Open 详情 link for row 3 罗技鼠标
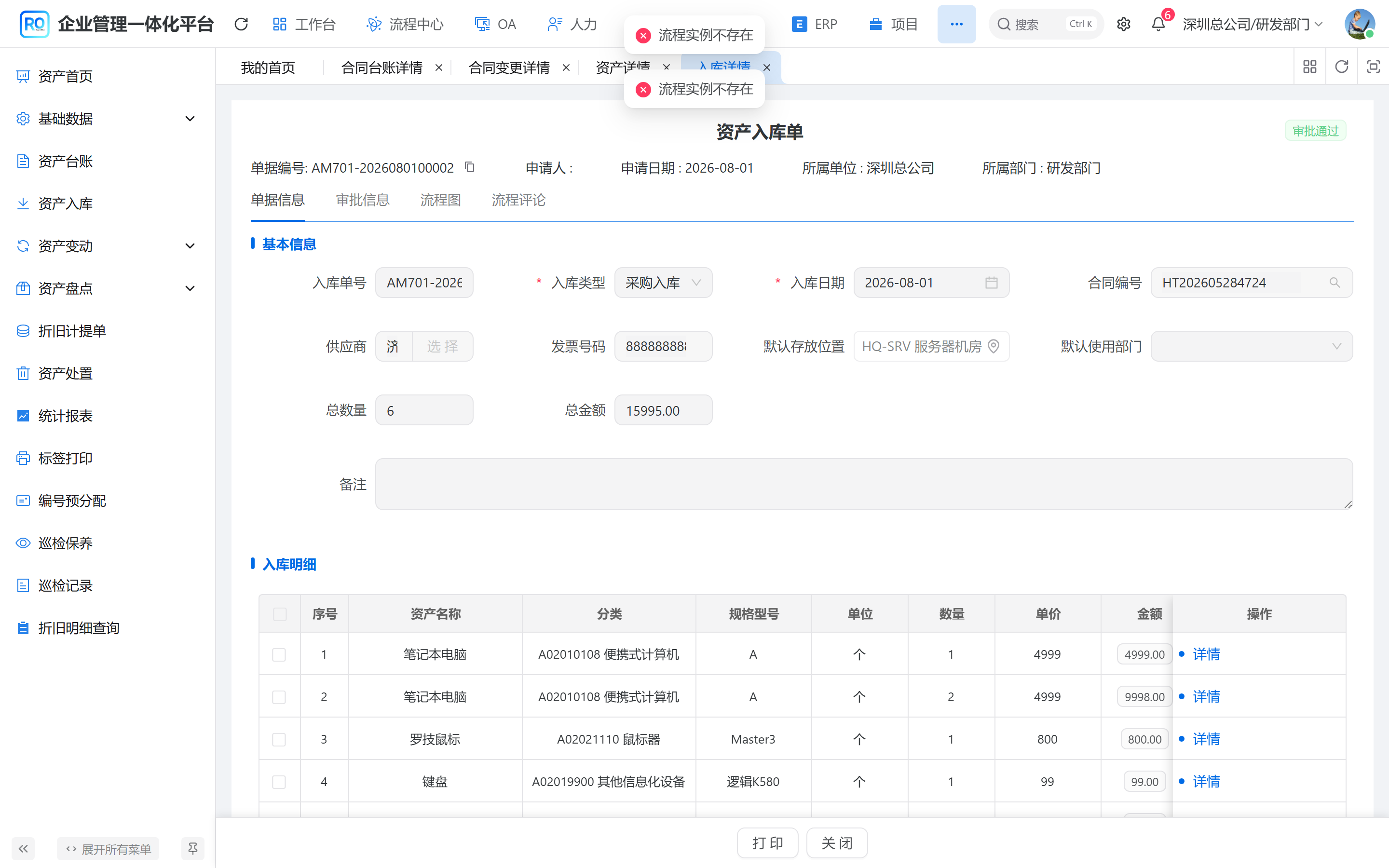Image resolution: width=1389 pixels, height=868 pixels. pos(1206,739)
